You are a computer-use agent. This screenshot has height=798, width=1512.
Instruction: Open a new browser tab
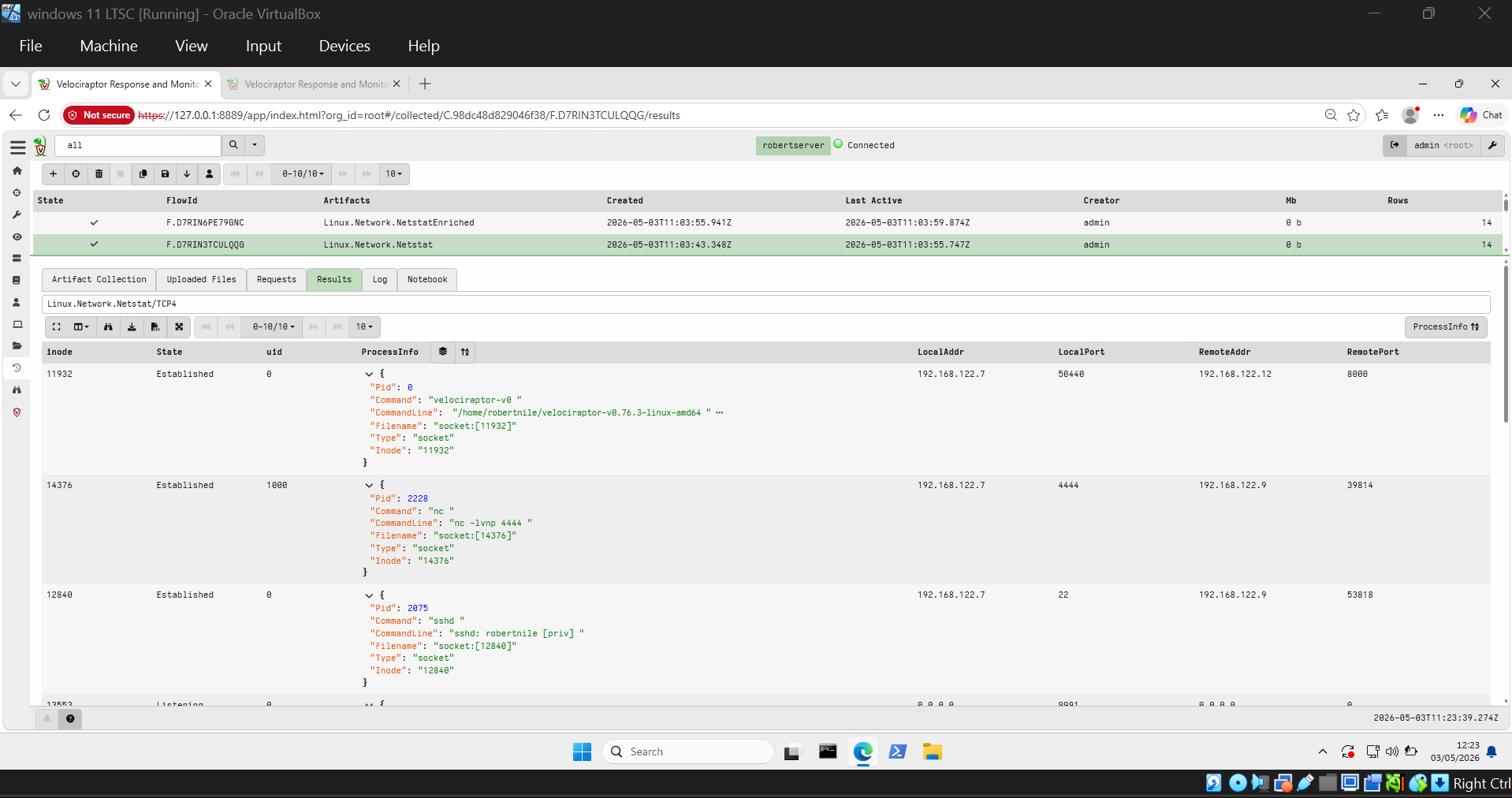[x=425, y=84]
